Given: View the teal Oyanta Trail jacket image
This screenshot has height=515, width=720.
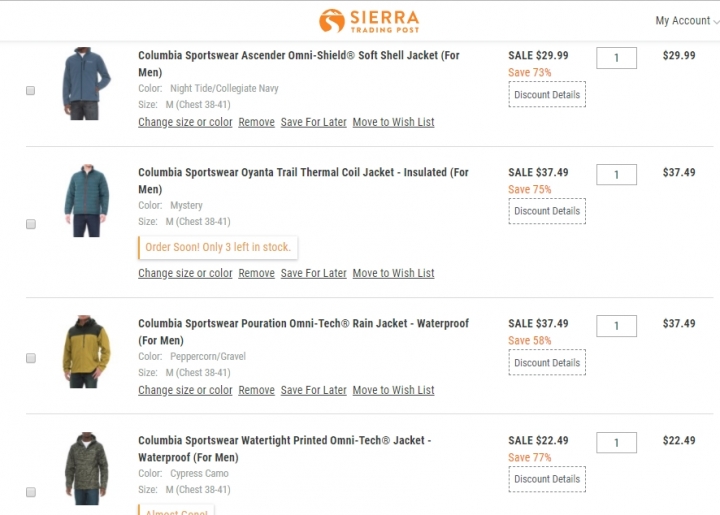Looking at the screenshot, I should (86, 201).
